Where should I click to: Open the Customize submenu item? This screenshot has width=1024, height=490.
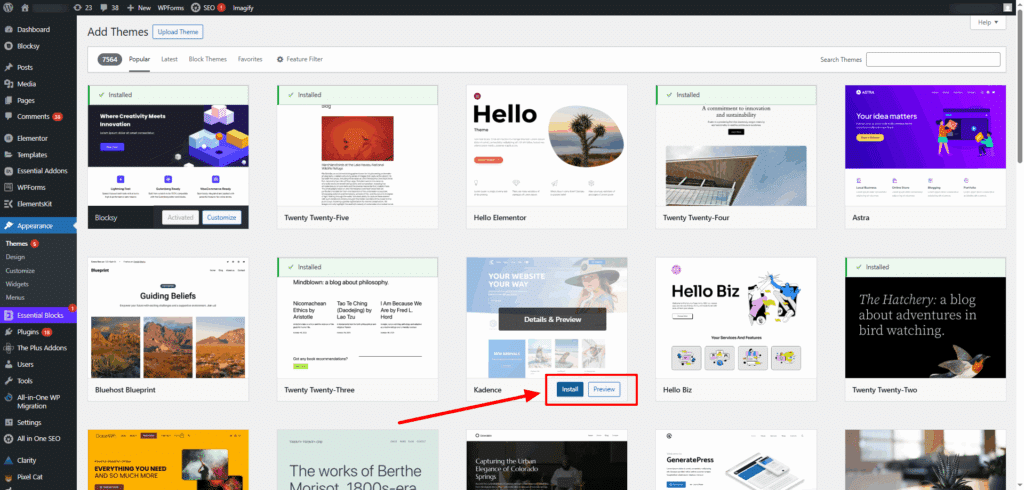pos(20,270)
